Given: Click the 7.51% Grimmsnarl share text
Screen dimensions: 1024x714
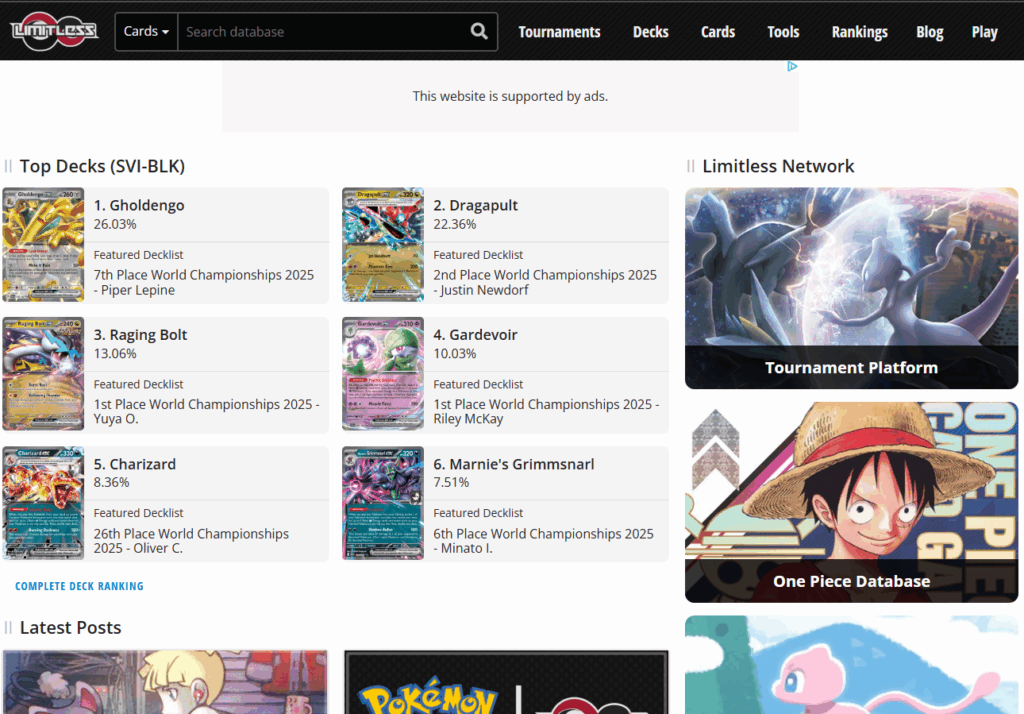Looking at the screenshot, I should (451, 482).
